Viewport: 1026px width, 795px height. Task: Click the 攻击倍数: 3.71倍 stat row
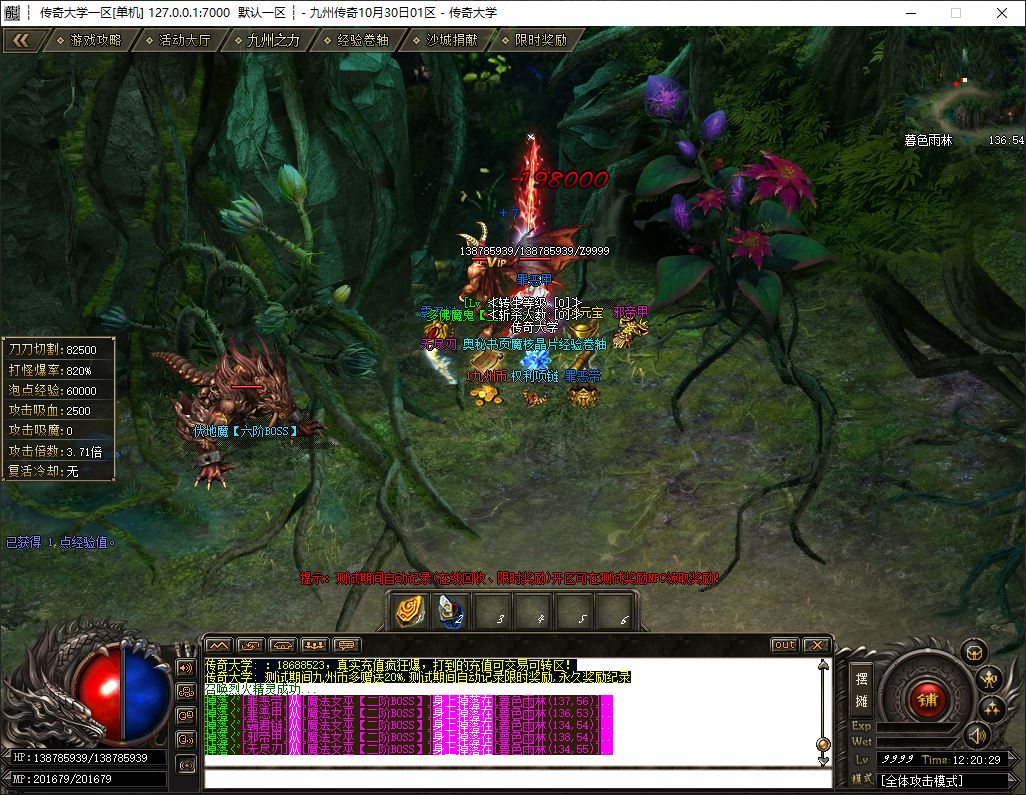coord(59,451)
